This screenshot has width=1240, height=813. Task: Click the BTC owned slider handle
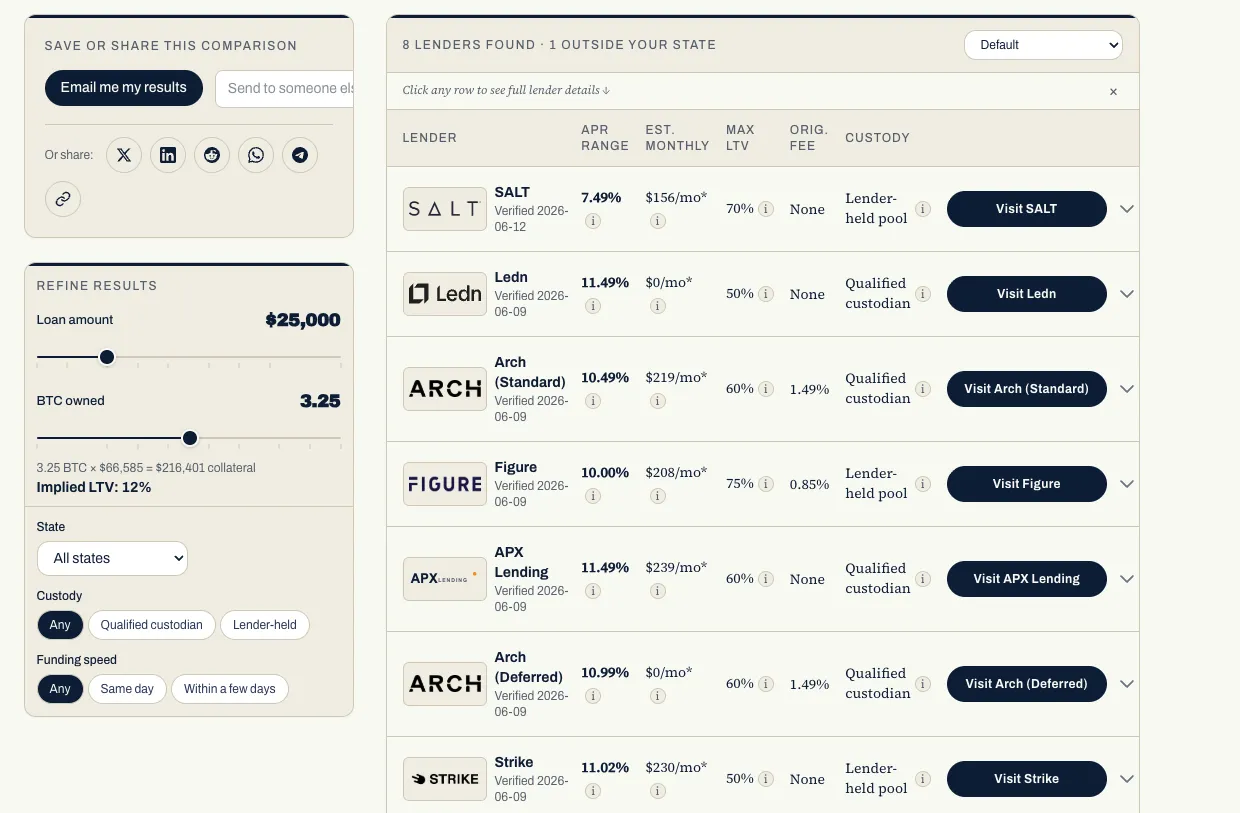pos(190,438)
